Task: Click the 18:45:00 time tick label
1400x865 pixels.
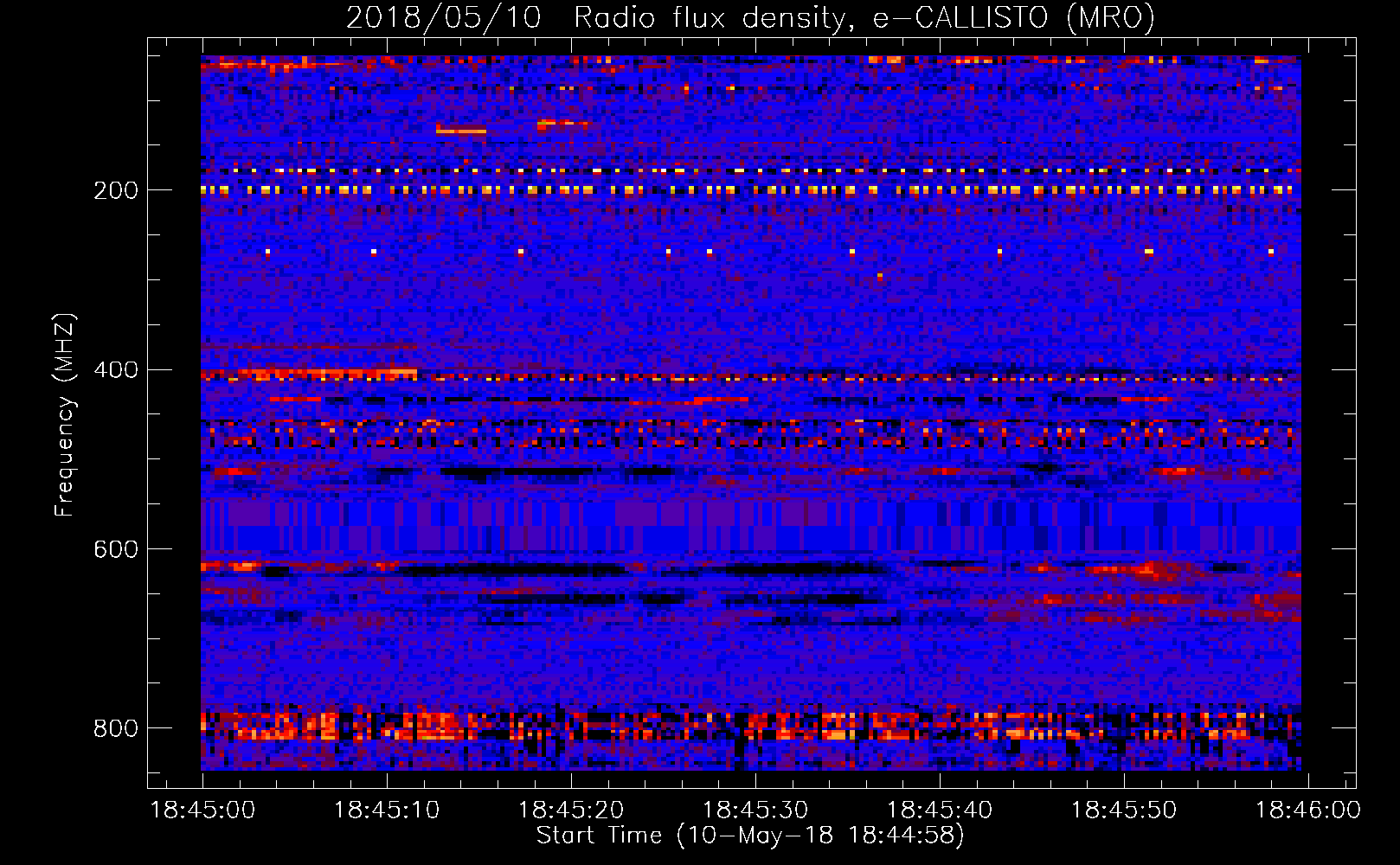Action: click(202, 811)
